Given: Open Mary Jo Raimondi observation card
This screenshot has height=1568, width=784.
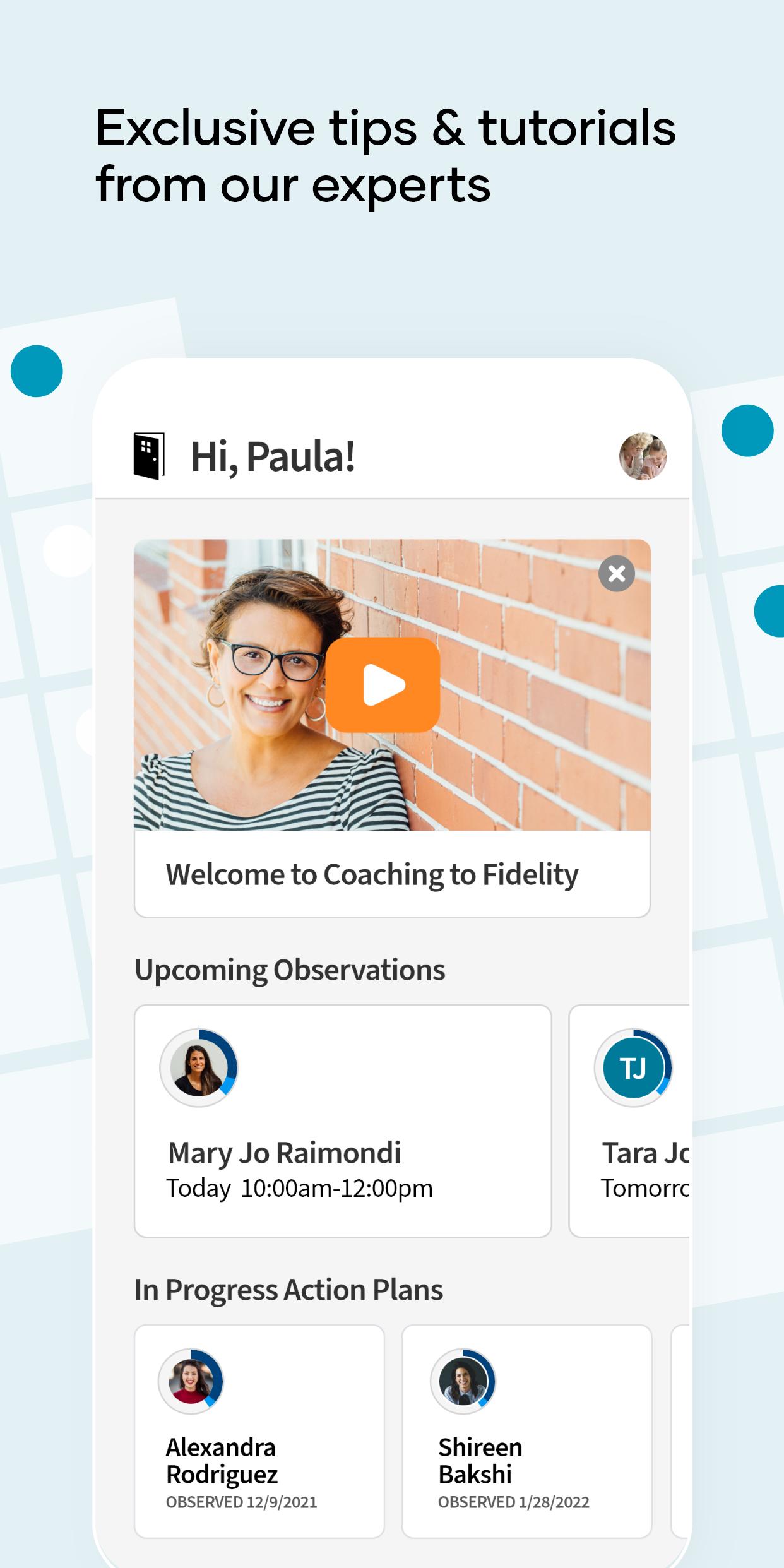Looking at the screenshot, I should pyautogui.click(x=343, y=1121).
